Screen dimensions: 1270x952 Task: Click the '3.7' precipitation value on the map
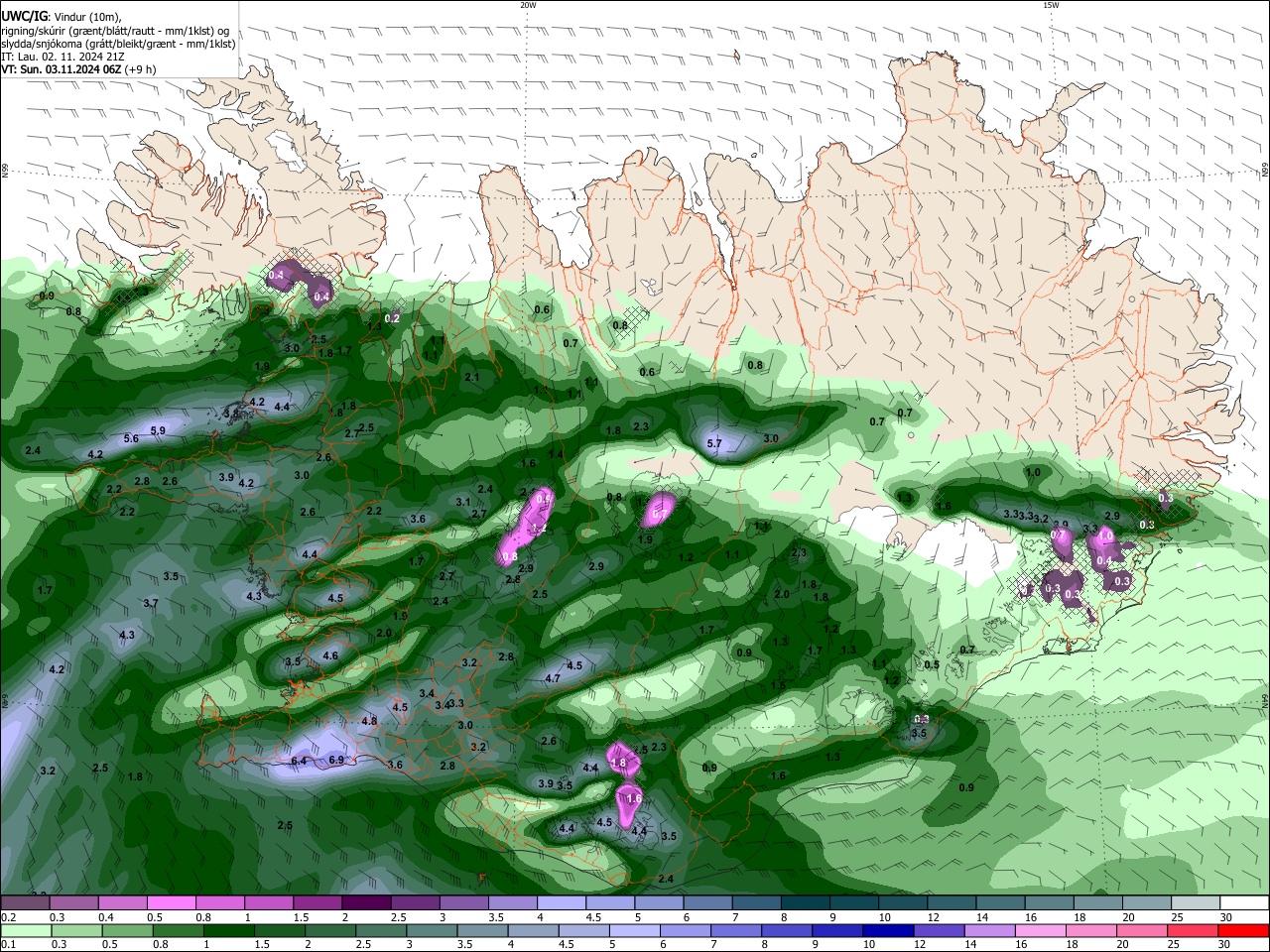(x=151, y=603)
